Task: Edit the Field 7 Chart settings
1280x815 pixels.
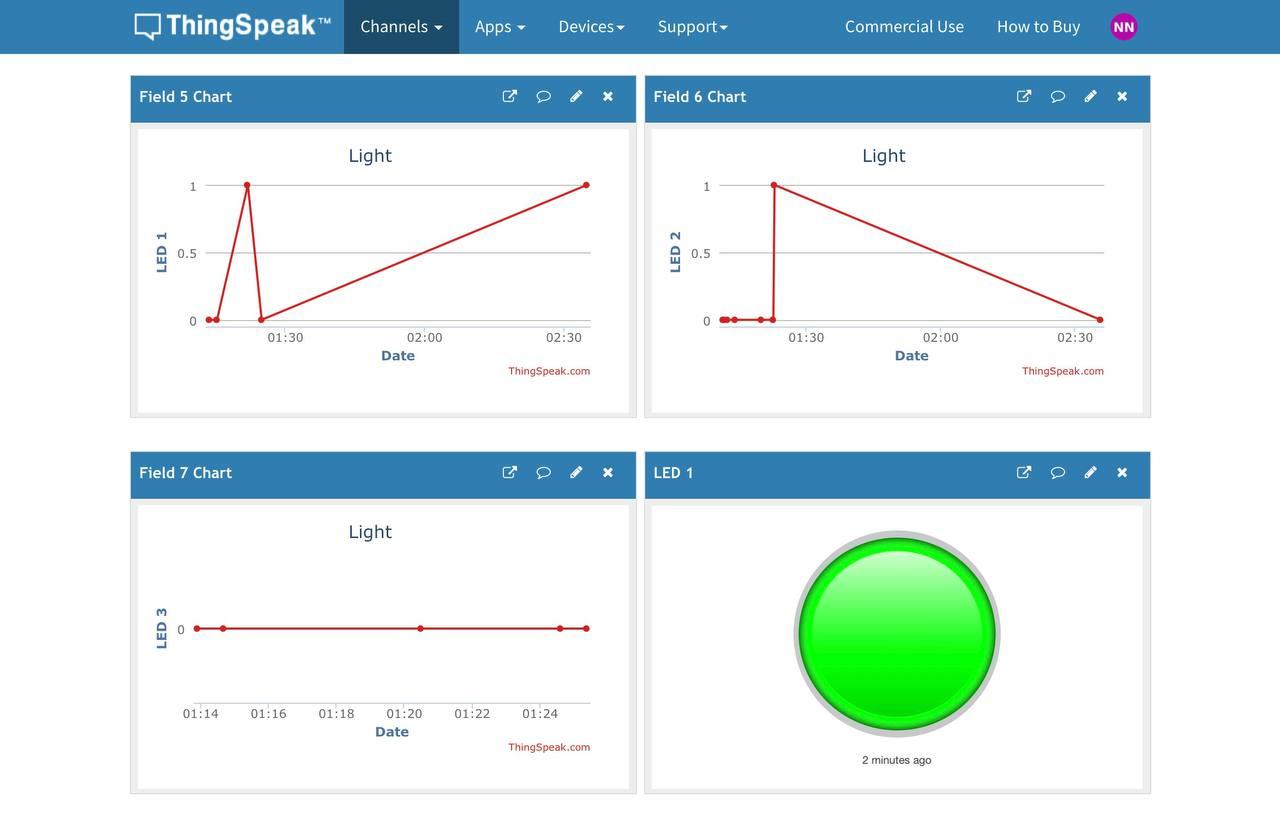Action: 576,472
